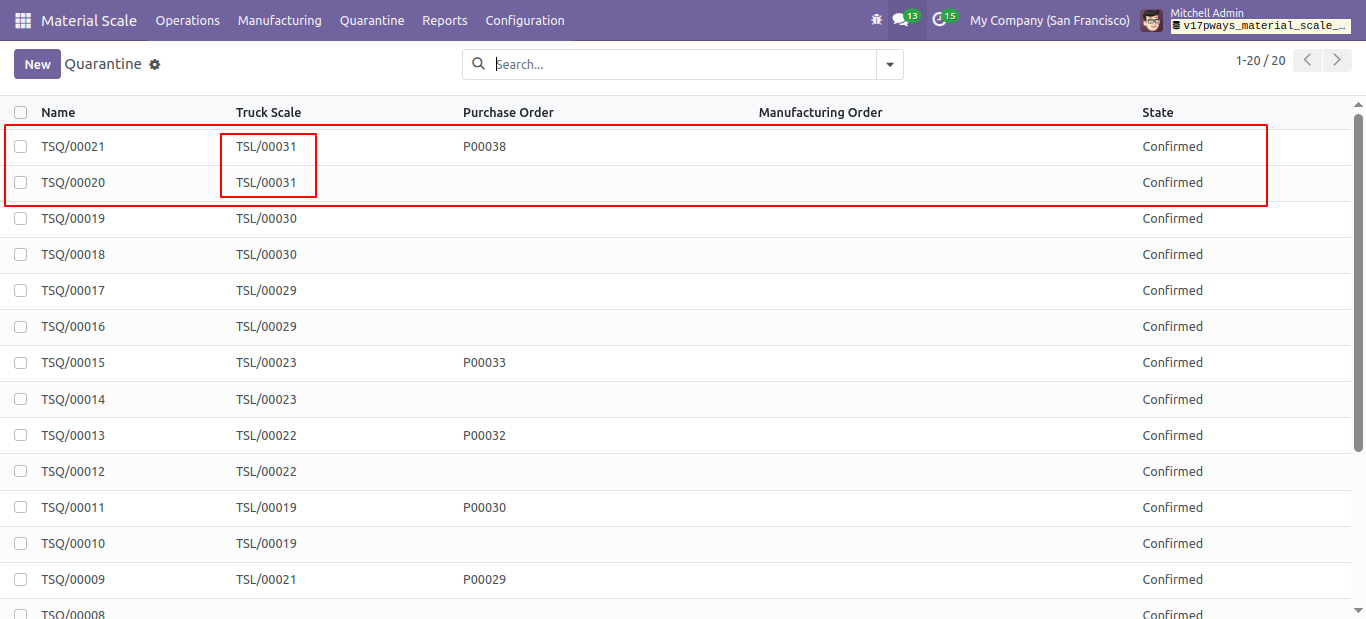Click Mitchell Admin avatar picture

pos(1152,20)
